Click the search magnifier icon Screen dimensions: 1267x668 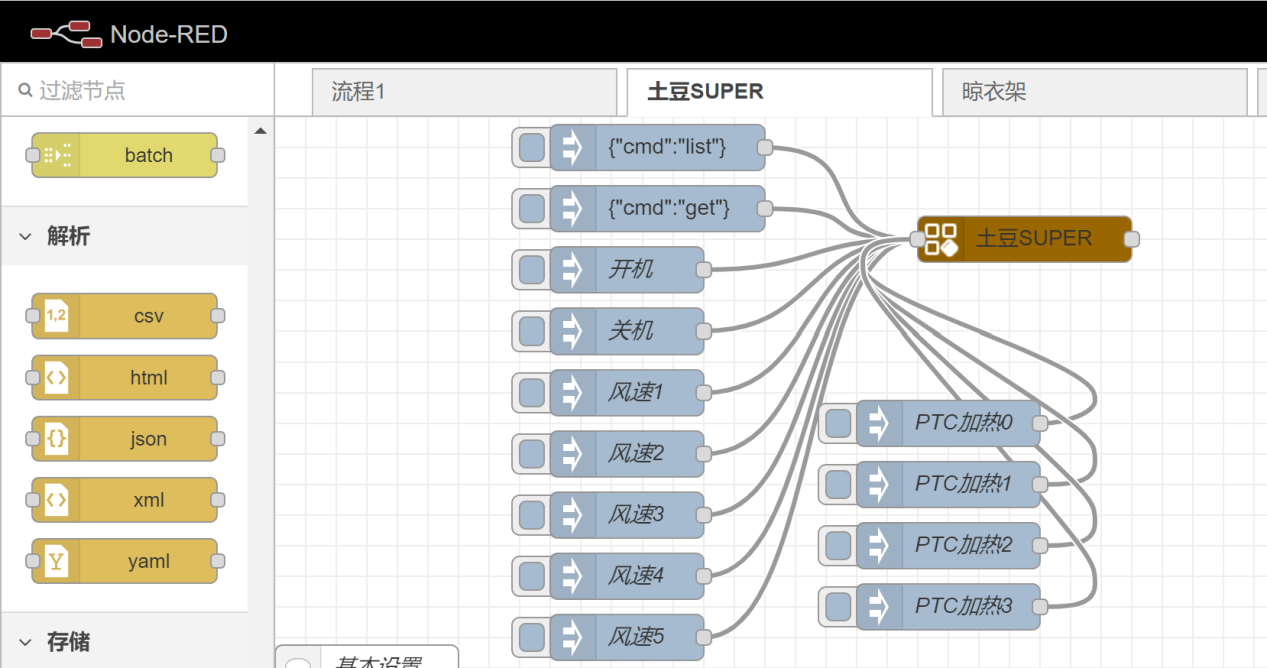(24, 90)
